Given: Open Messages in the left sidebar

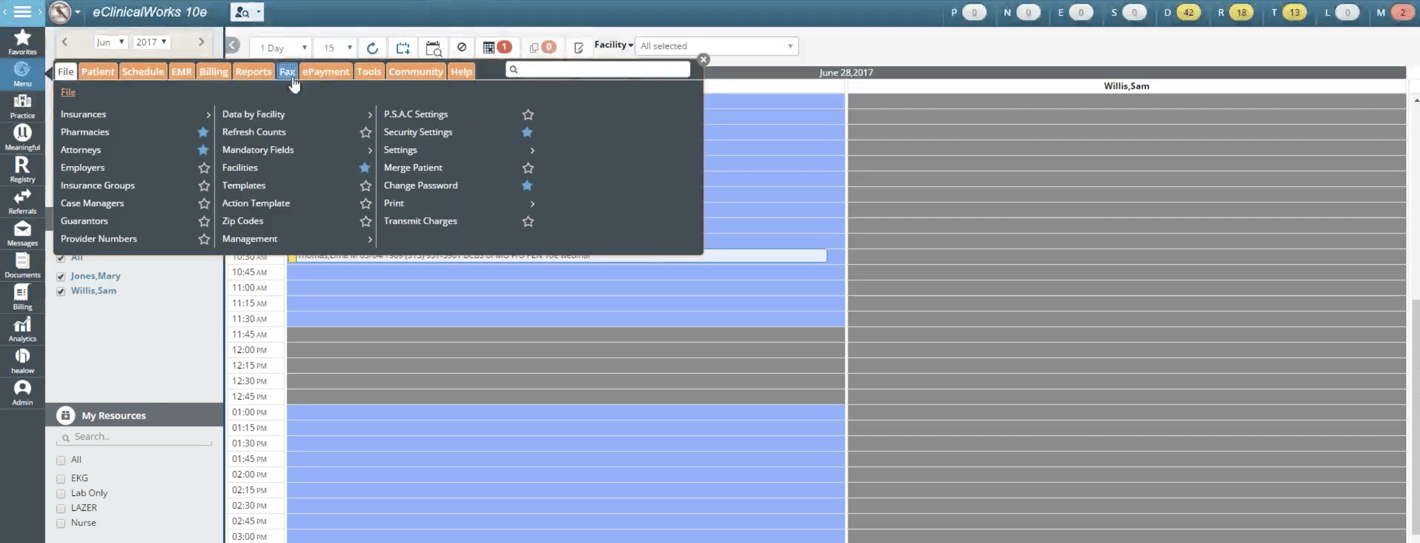Looking at the screenshot, I should pos(22,233).
